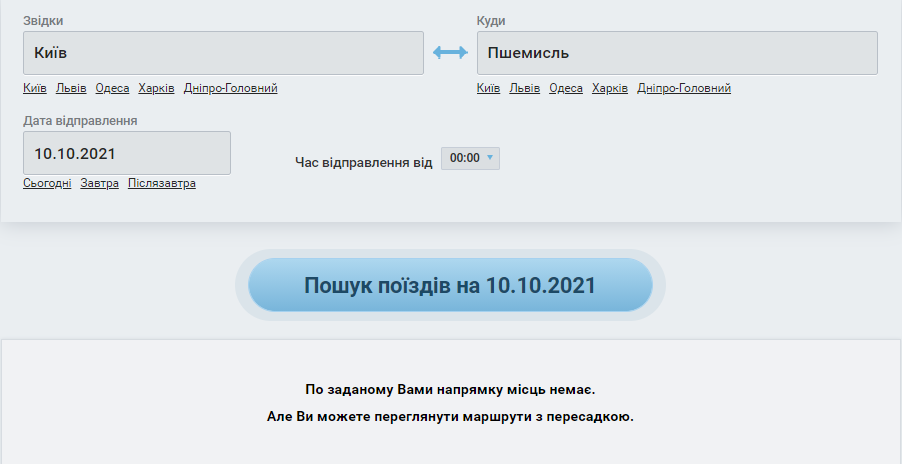
Task: Choose Дніпро-Головний shortcut under Звідки
Action: pyautogui.click(x=231, y=89)
